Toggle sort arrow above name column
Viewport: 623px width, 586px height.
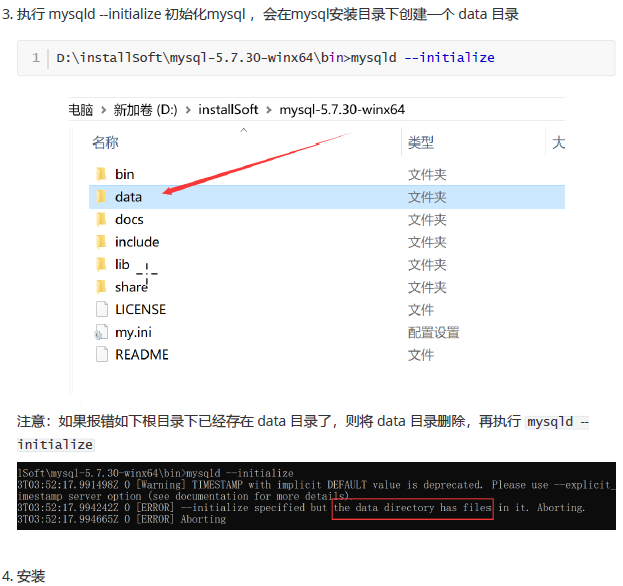tap(244, 130)
